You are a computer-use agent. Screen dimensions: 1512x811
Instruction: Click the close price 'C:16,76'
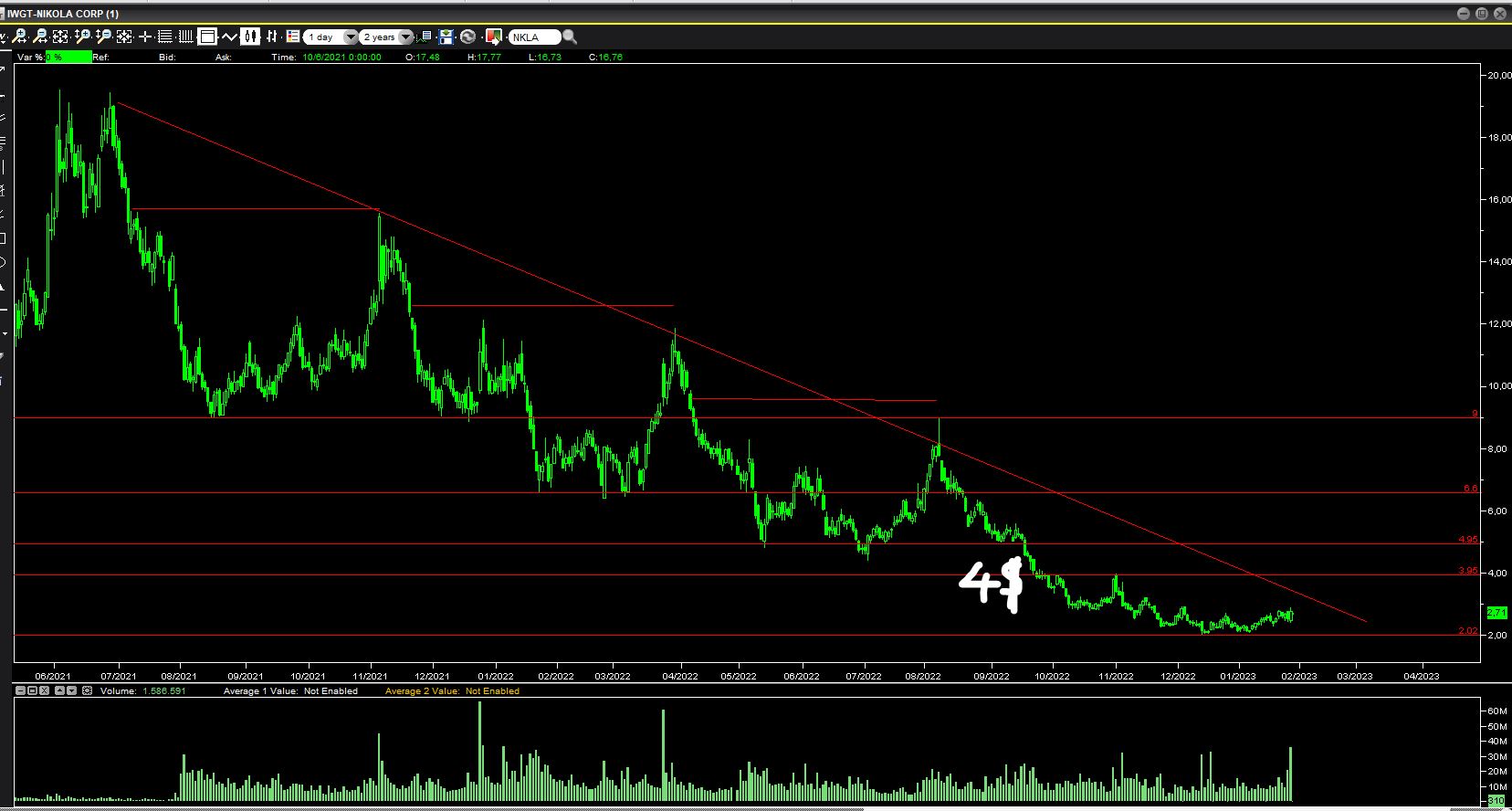(605, 57)
